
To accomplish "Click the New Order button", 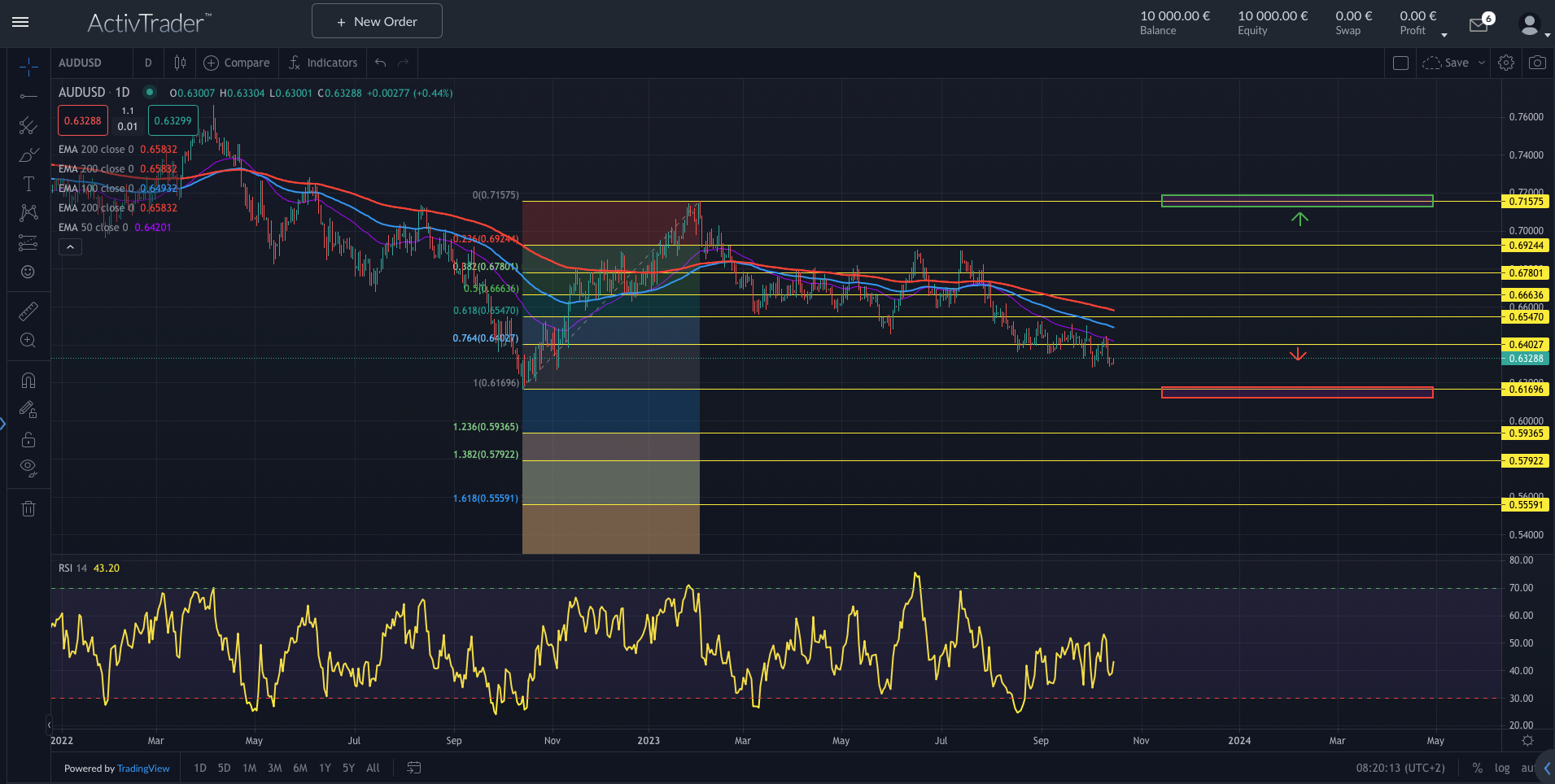I will coord(376,20).
